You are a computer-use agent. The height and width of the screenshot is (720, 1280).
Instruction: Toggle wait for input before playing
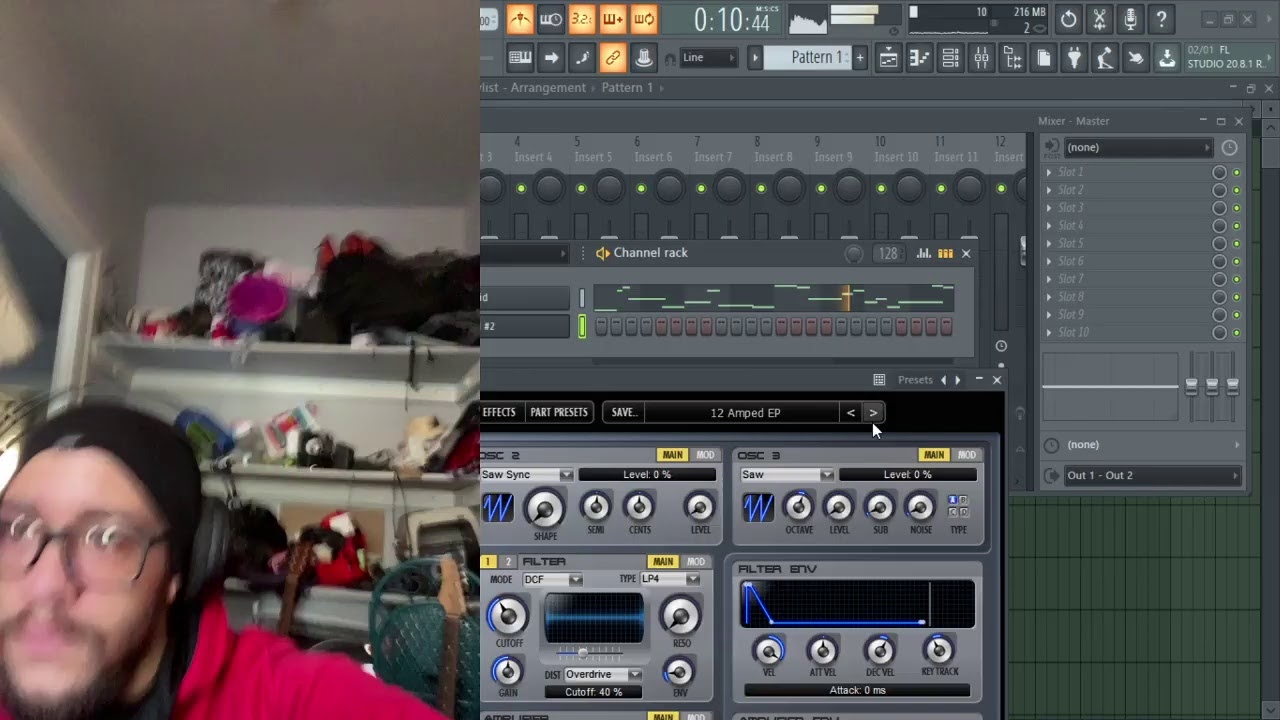[x=551, y=19]
